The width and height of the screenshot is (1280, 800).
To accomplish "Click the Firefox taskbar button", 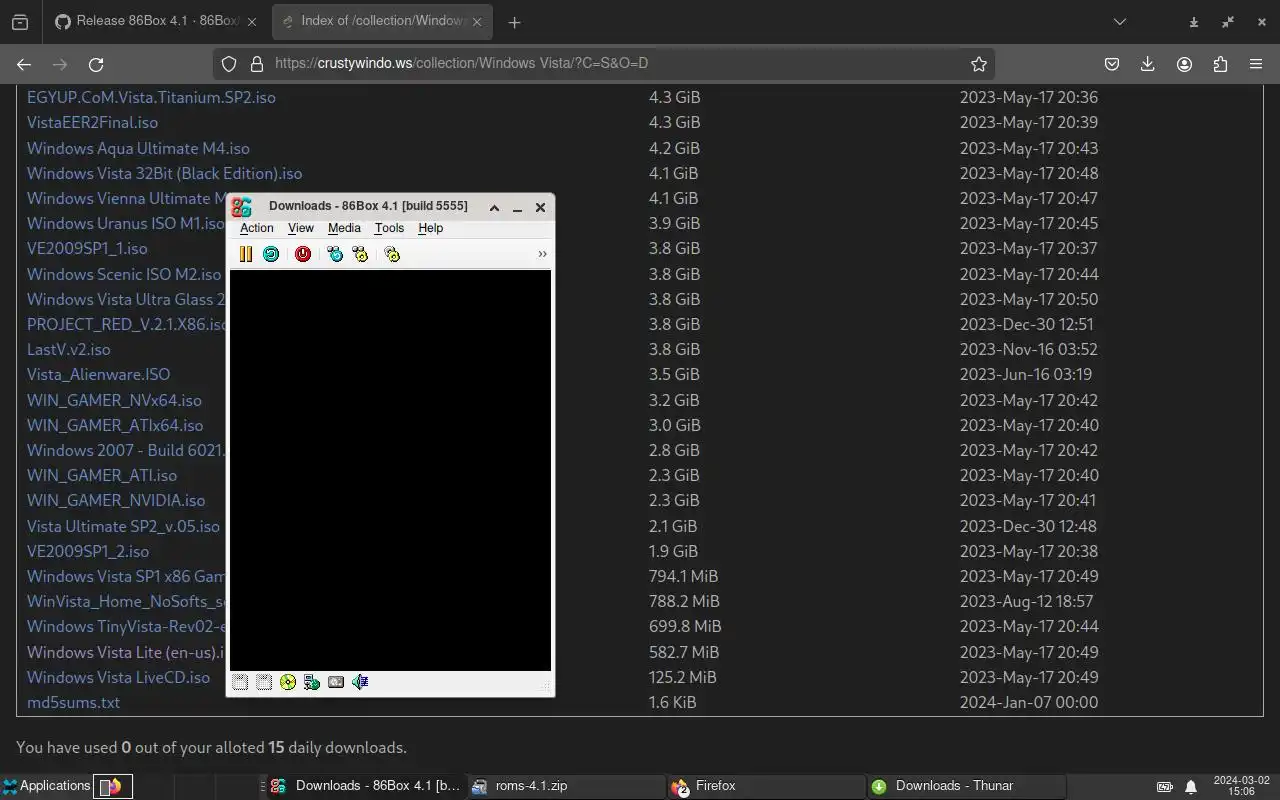I will click(766, 786).
